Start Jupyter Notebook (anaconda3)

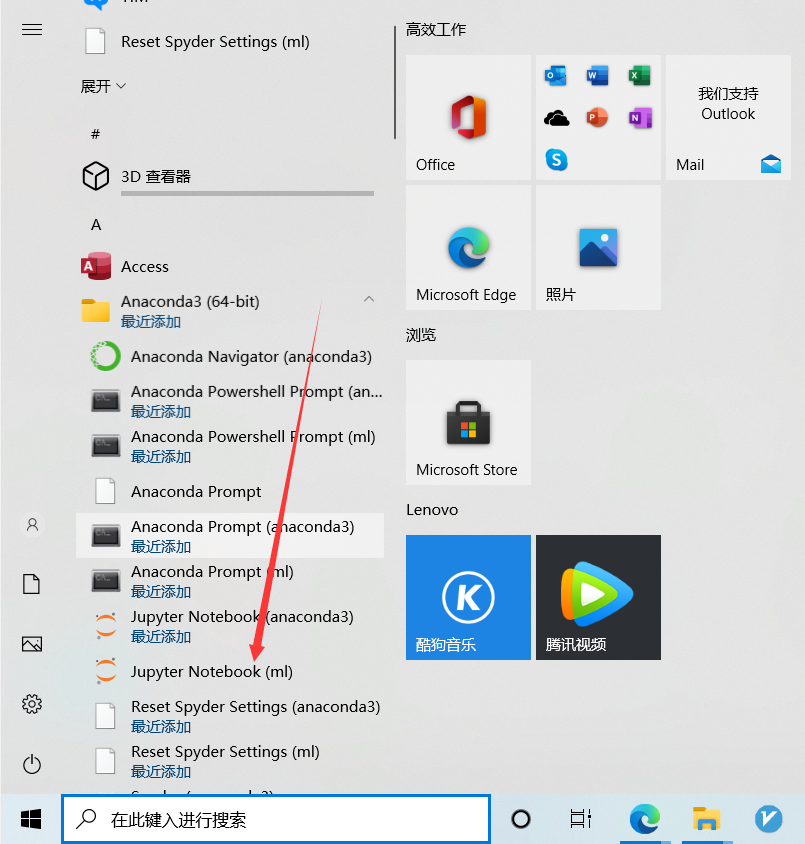pyautogui.click(x=229, y=626)
